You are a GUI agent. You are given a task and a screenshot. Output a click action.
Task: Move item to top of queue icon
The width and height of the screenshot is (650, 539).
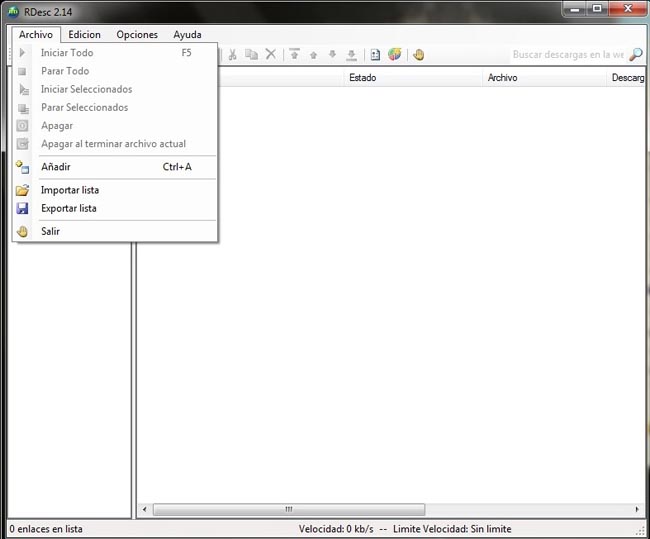(x=295, y=55)
